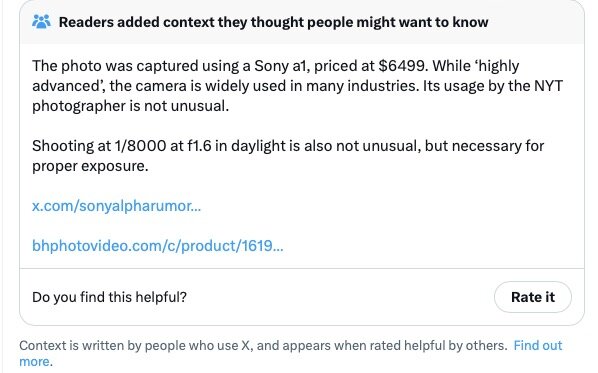Click the "widely used in many industries" phrase
598x373 pixels.
(x=311, y=86)
